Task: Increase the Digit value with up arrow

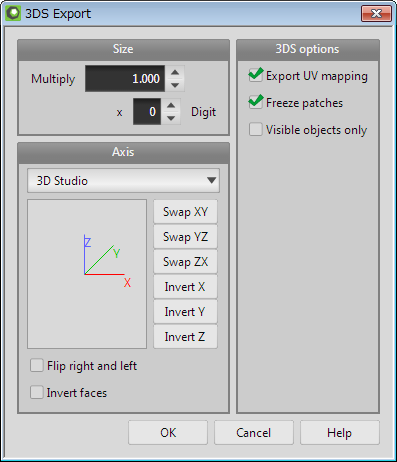Action: 171,105
